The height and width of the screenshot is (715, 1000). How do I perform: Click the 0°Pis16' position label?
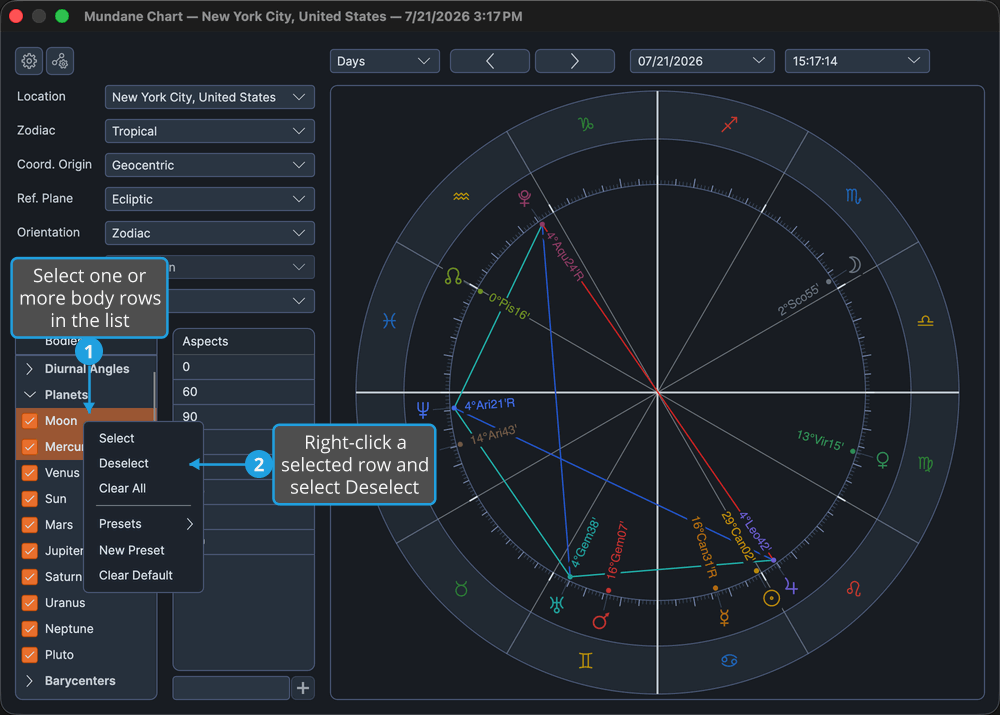509,307
